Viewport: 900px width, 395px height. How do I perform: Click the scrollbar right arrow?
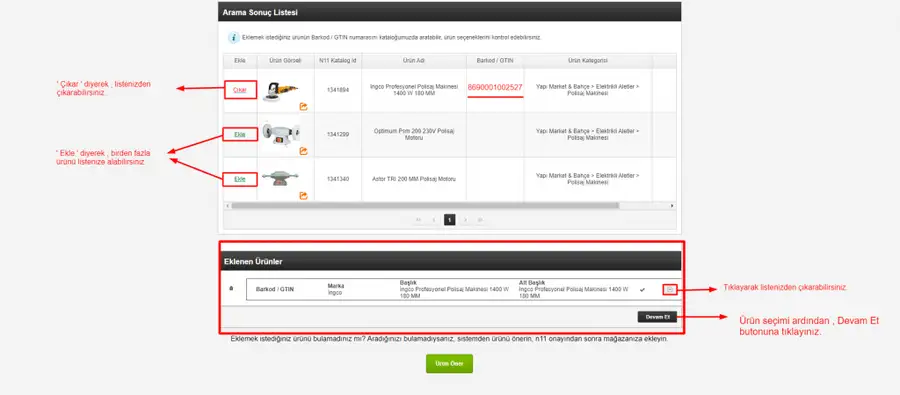(x=672, y=206)
